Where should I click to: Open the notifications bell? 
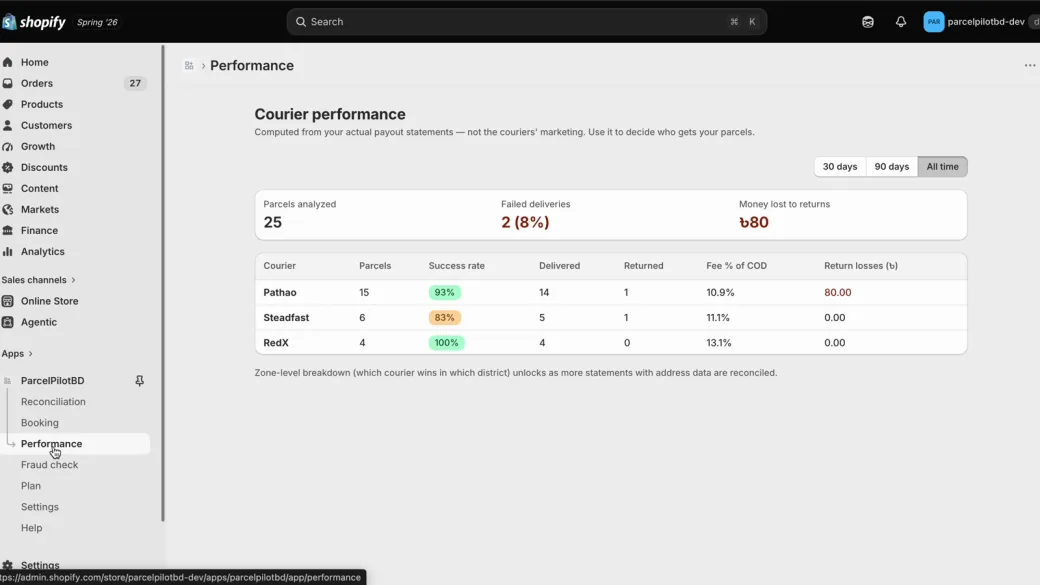tap(901, 22)
